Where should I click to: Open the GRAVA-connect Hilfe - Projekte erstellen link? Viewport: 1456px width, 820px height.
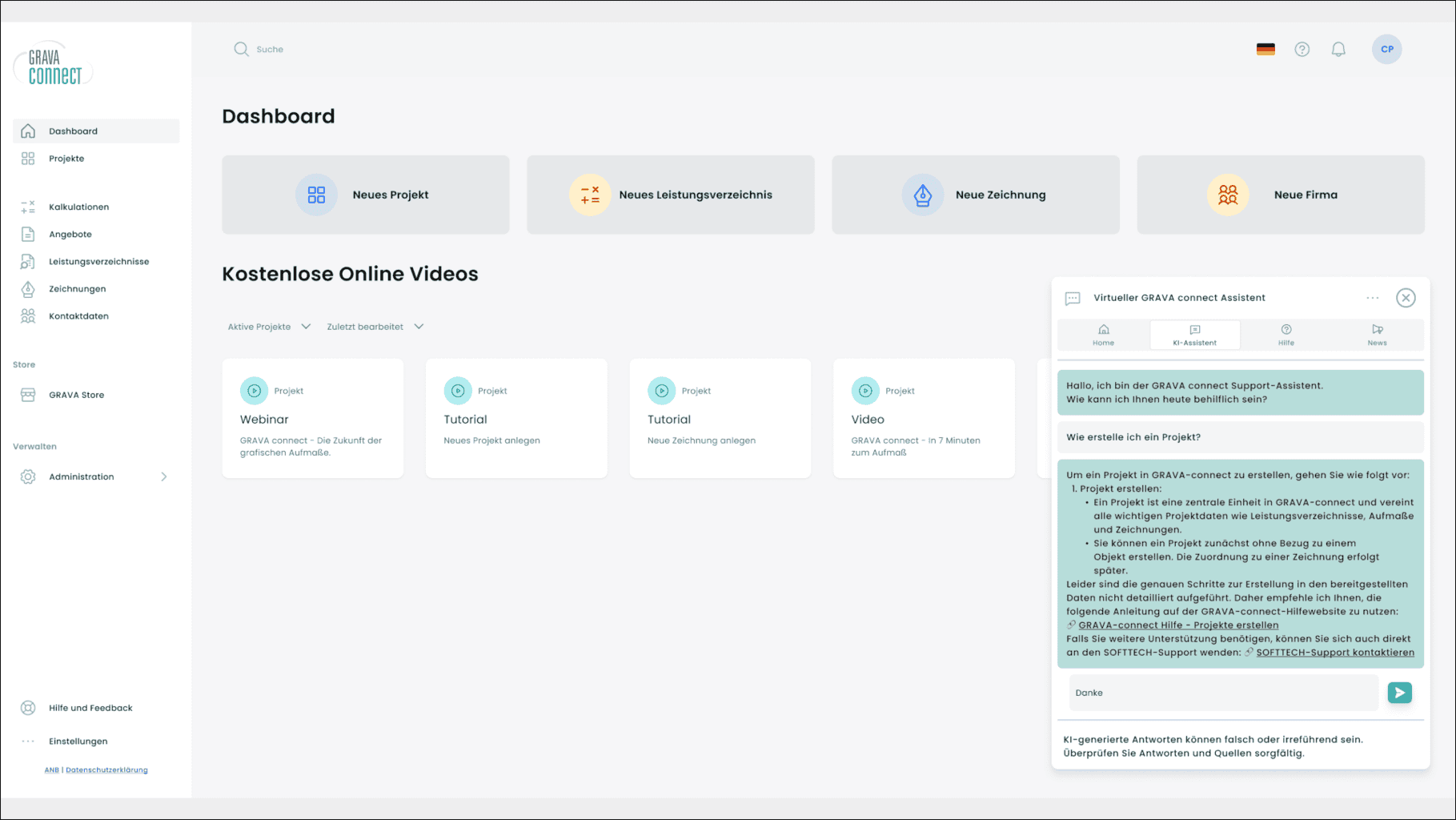pyautogui.click(x=1179, y=625)
